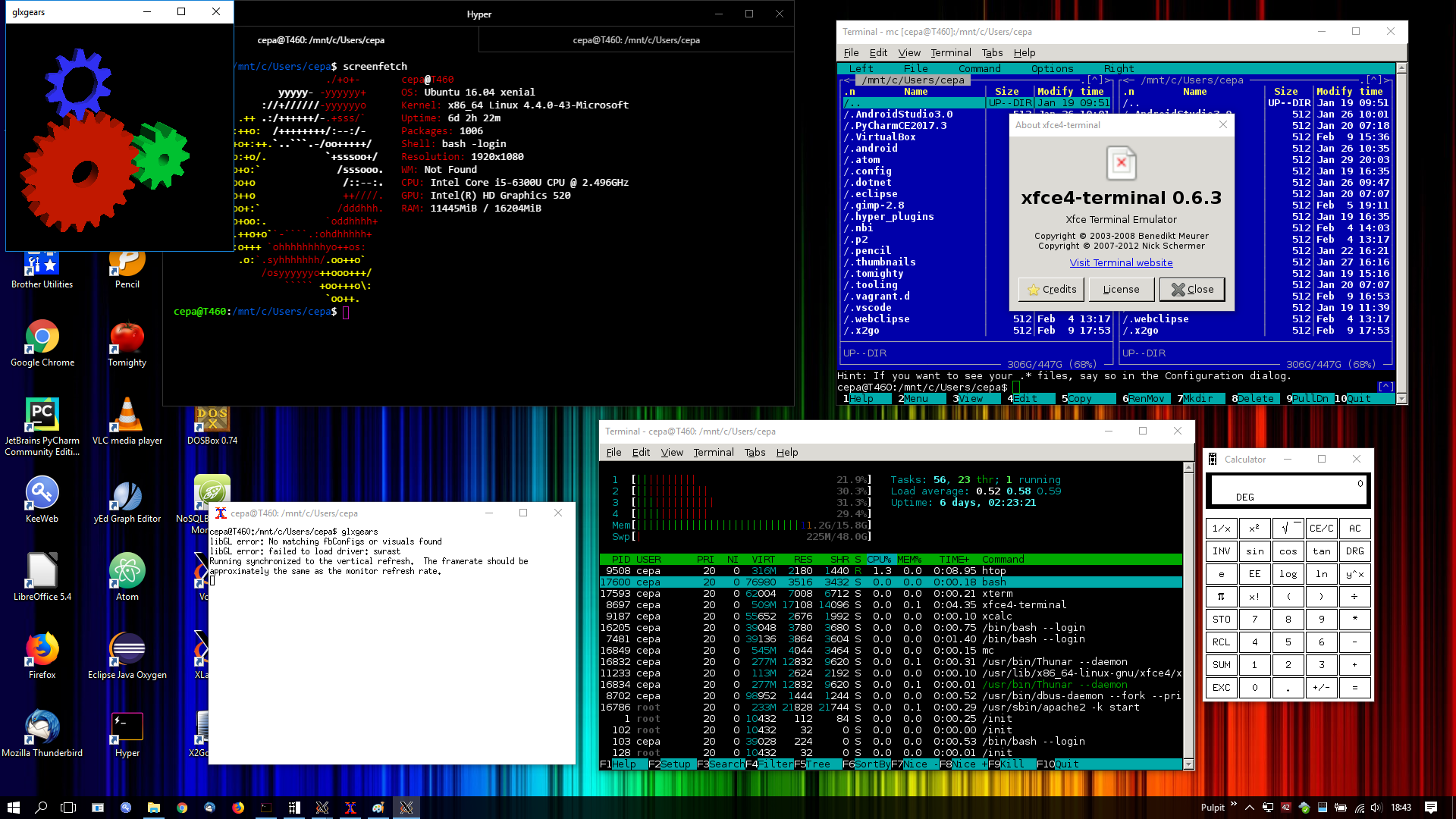Expand hidden icons chevron in the system tray
The width and height of the screenshot is (1456, 819).
coord(1250,807)
